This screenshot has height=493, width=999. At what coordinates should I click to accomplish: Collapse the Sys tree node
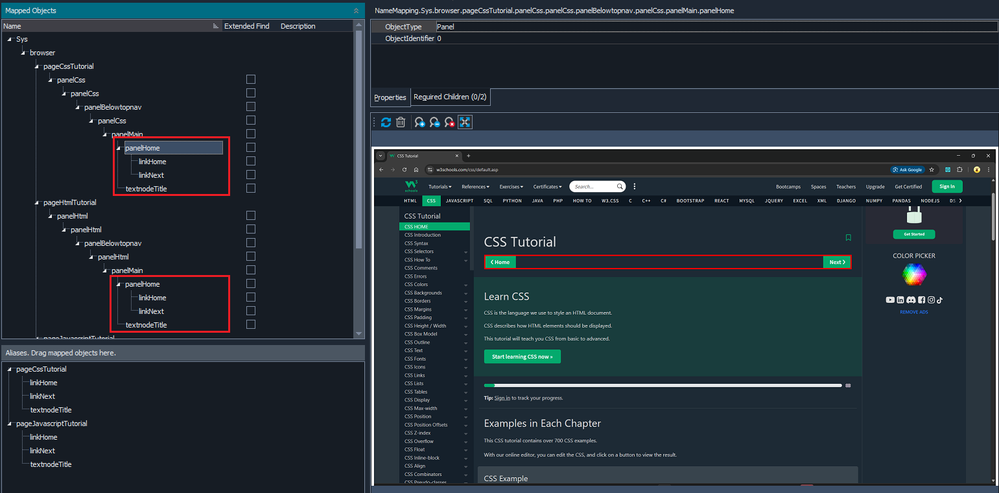pos(9,39)
